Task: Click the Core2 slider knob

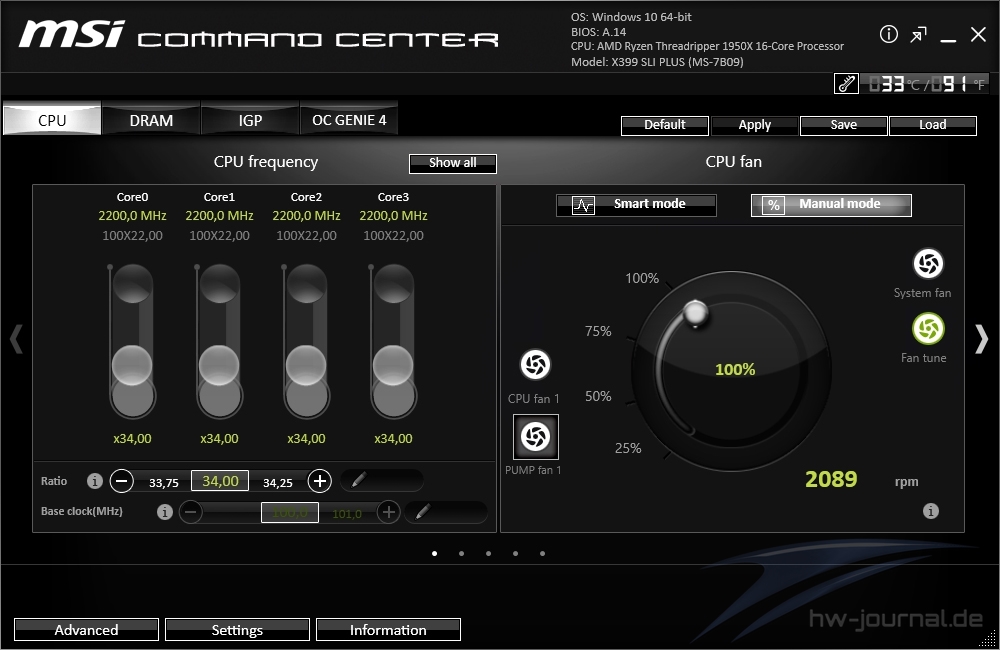Action: tap(306, 366)
